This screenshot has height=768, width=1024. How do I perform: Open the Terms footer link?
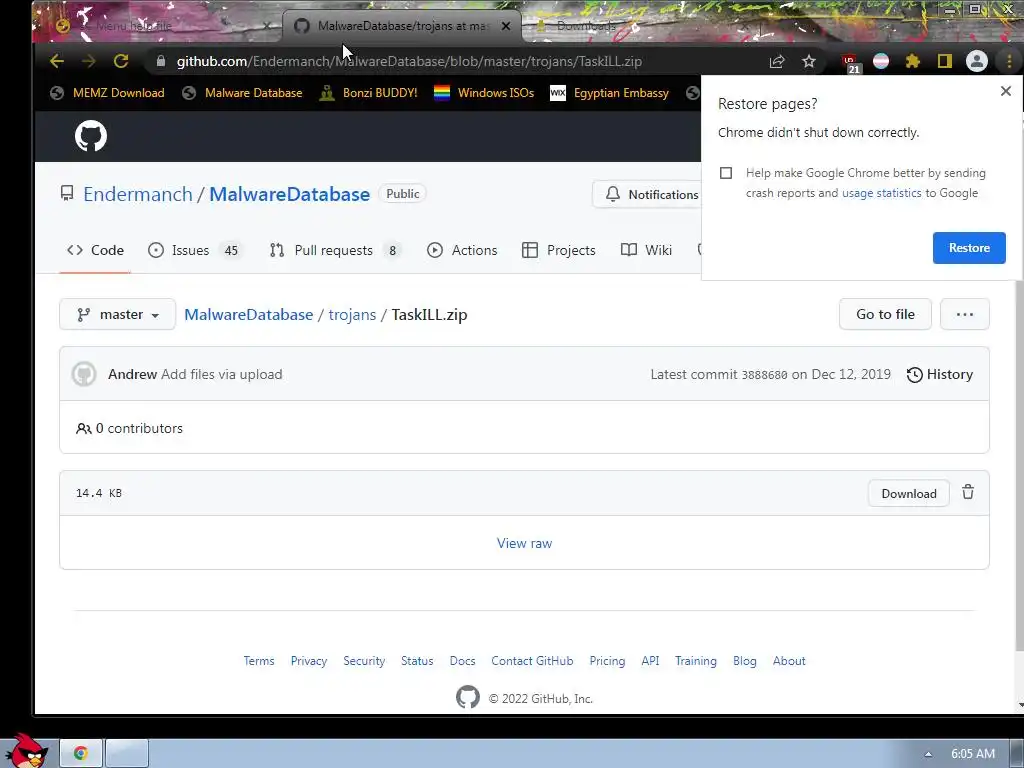point(259,661)
